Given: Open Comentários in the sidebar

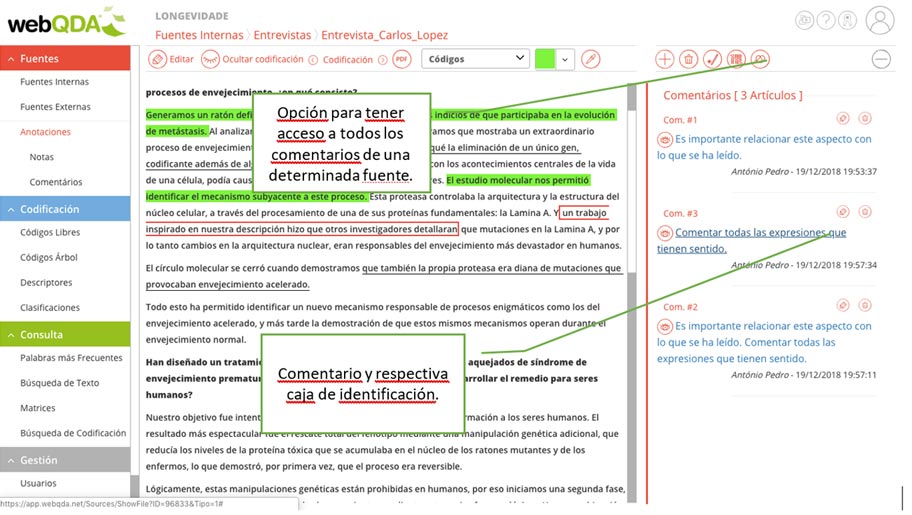Looking at the screenshot, I should pyautogui.click(x=56, y=182).
